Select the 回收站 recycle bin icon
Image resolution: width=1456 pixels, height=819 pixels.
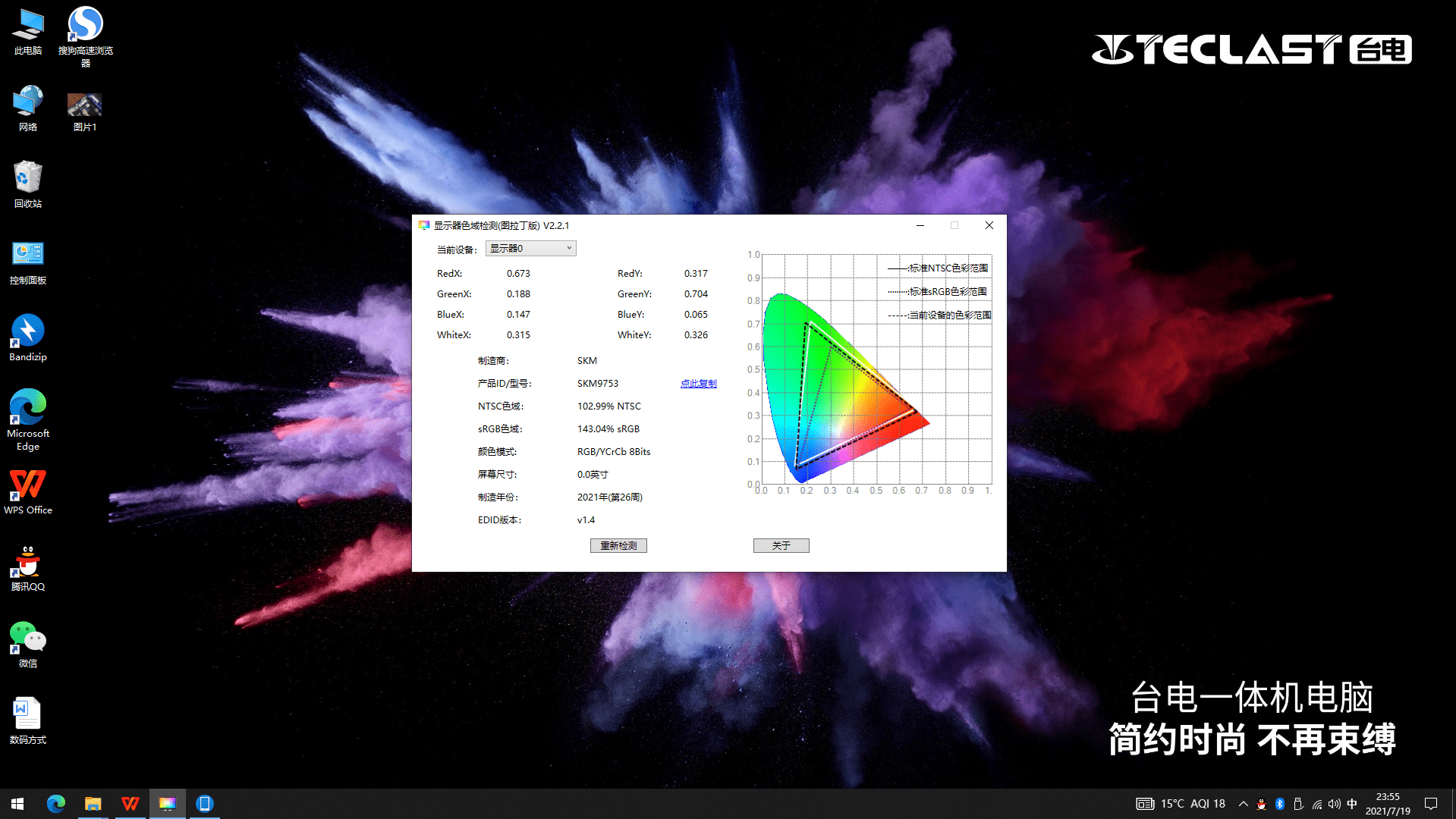28,184
